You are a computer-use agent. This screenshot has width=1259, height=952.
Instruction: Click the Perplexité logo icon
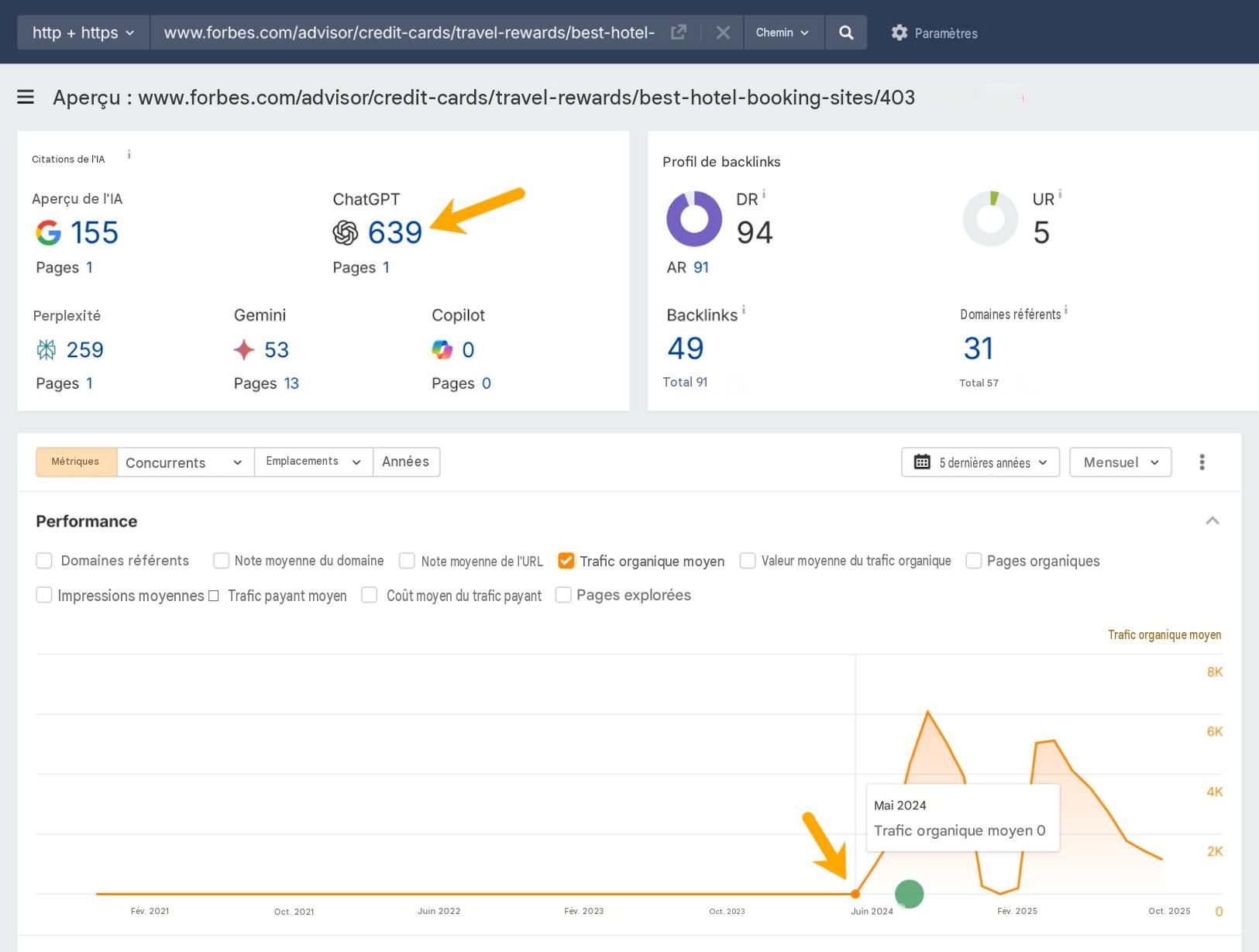pyautogui.click(x=46, y=350)
